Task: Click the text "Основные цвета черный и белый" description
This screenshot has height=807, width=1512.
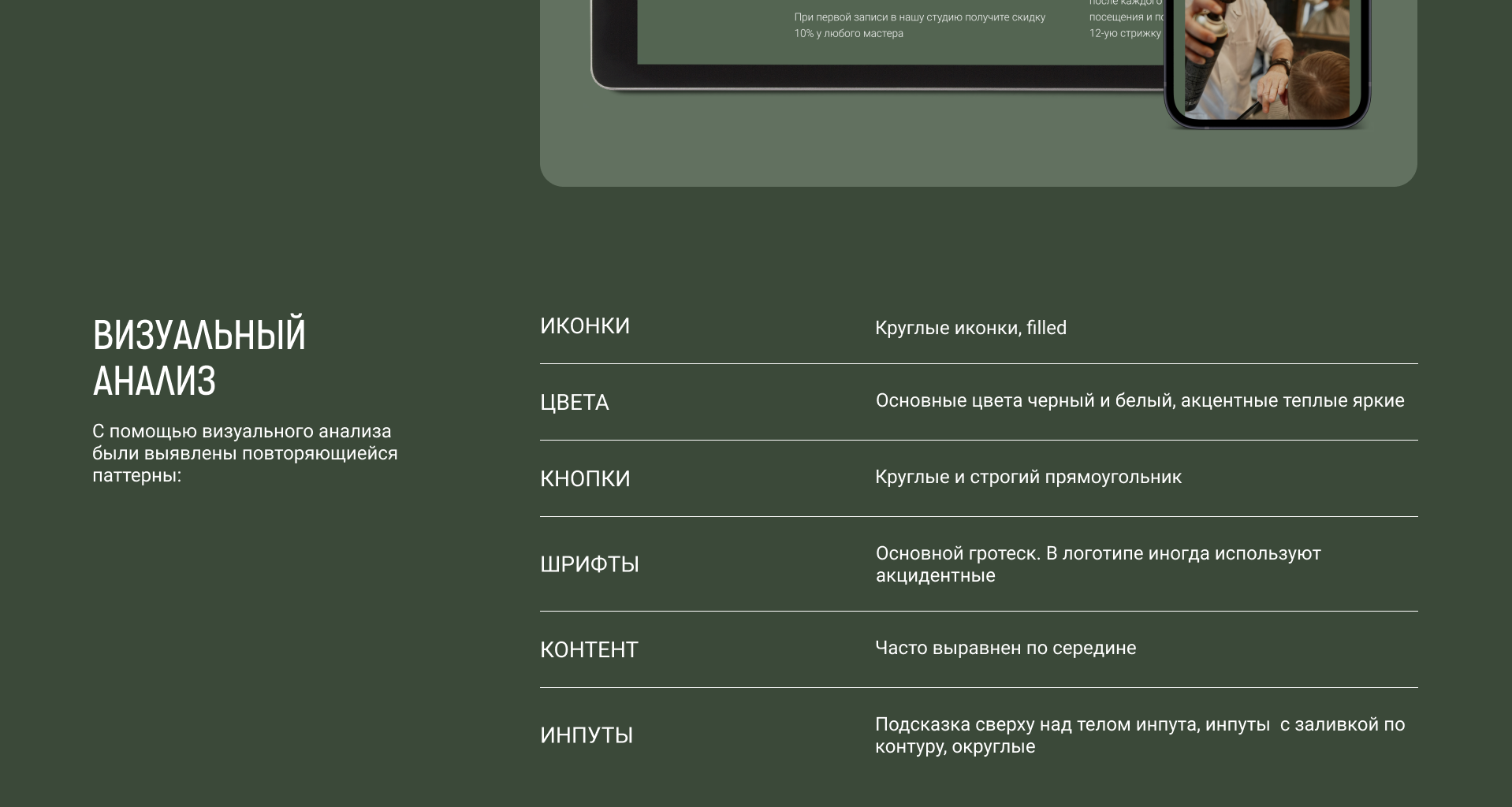Action: point(1140,400)
